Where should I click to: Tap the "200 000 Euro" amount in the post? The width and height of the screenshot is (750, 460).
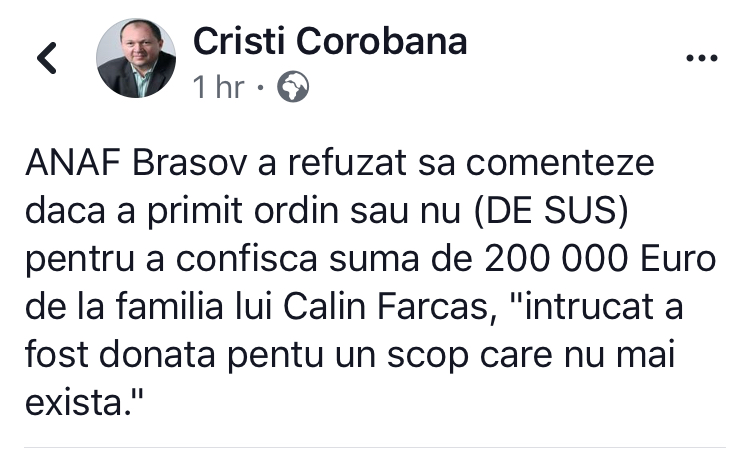point(600,259)
